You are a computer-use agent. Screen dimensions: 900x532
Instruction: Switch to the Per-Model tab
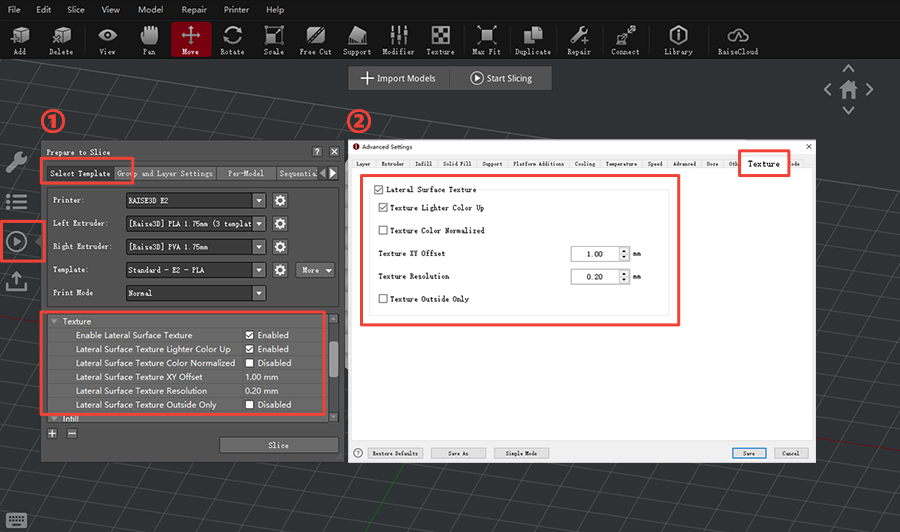pyautogui.click(x=246, y=173)
